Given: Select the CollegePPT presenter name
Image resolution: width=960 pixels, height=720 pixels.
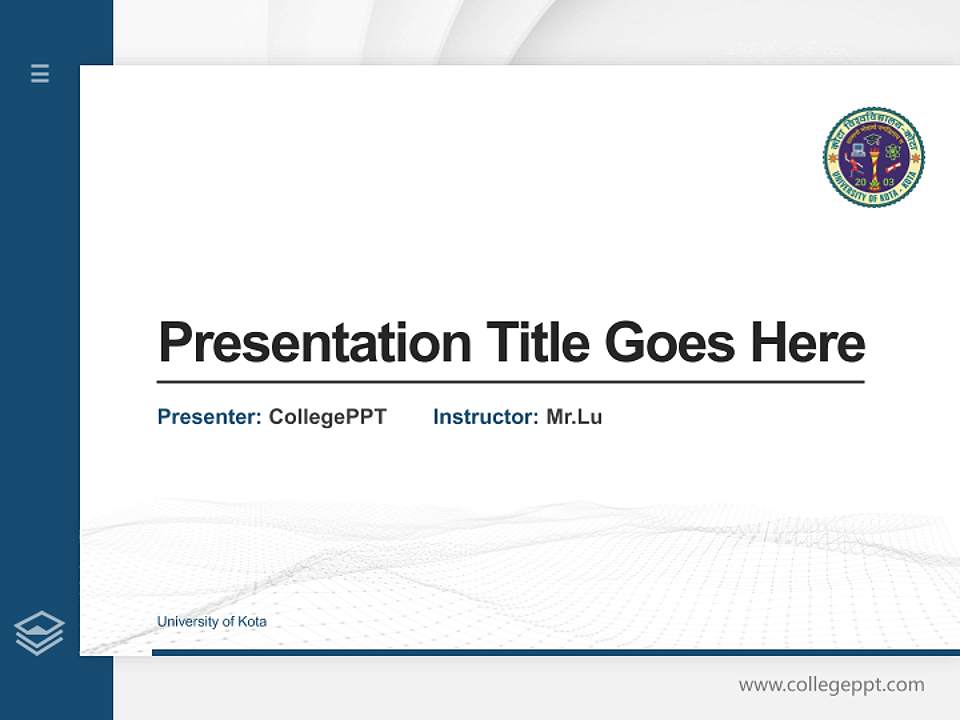Looking at the screenshot, I should pyautogui.click(x=325, y=417).
